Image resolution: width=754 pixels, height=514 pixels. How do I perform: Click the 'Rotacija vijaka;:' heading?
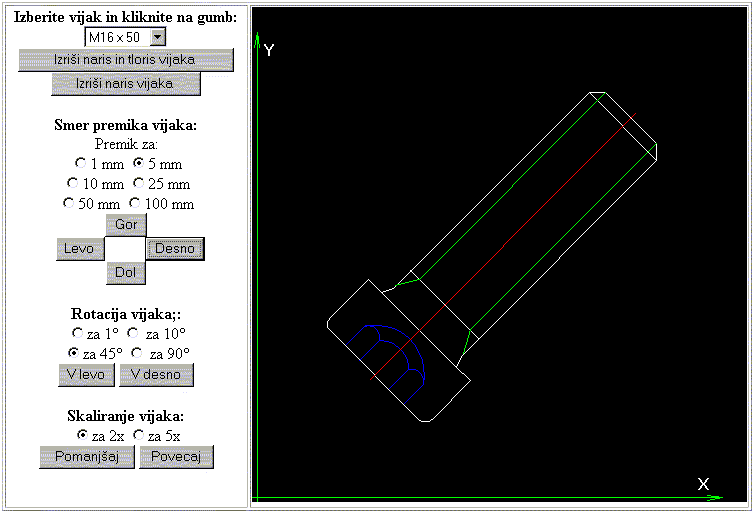(126, 314)
